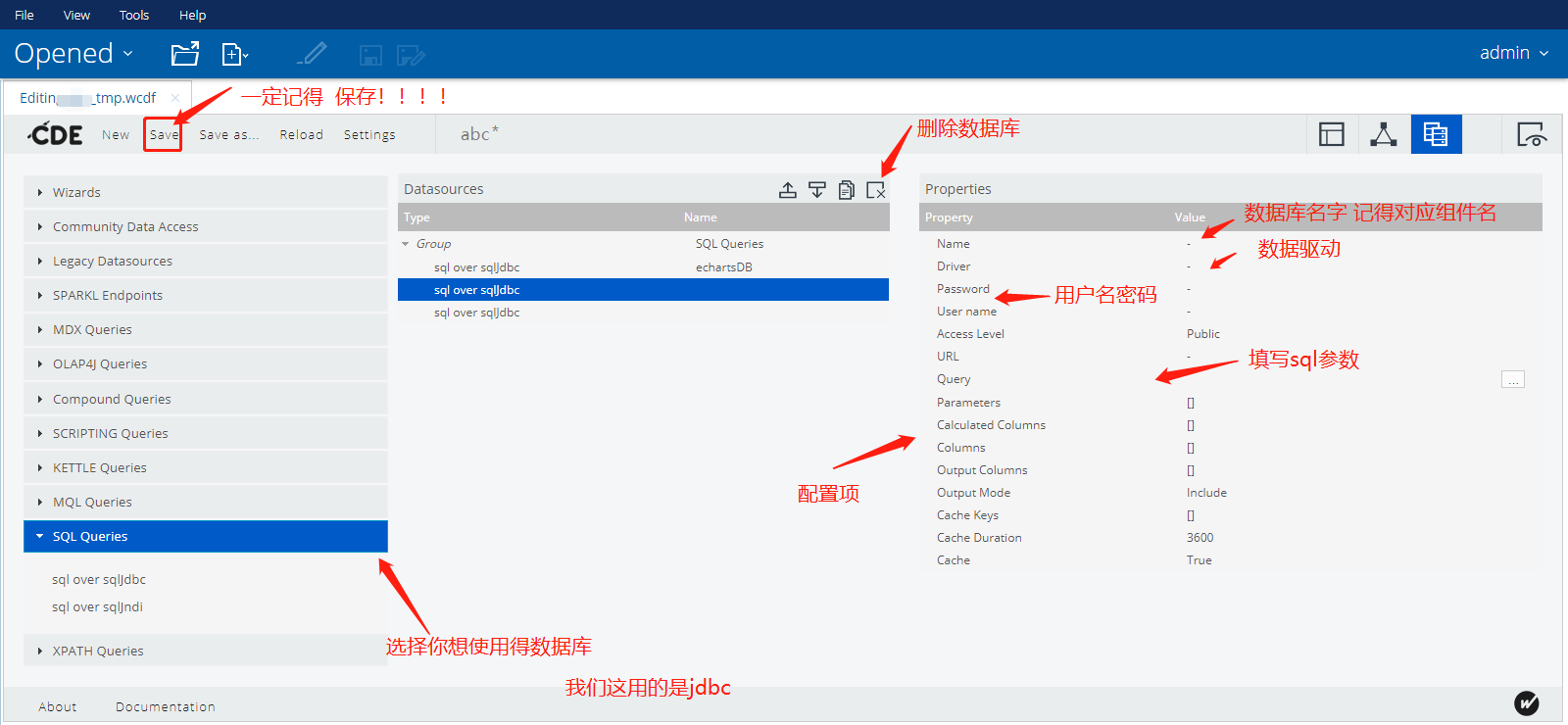
Task: Click the open folder icon
Action: pos(185,54)
